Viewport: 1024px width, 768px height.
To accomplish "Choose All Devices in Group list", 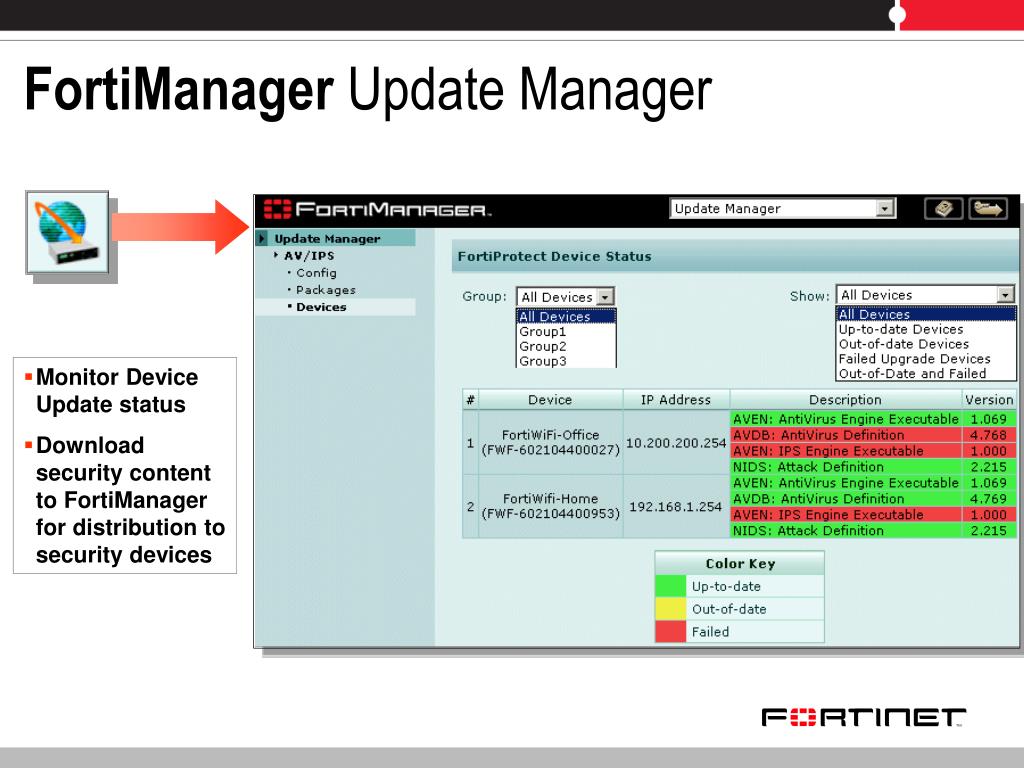I will 566,316.
